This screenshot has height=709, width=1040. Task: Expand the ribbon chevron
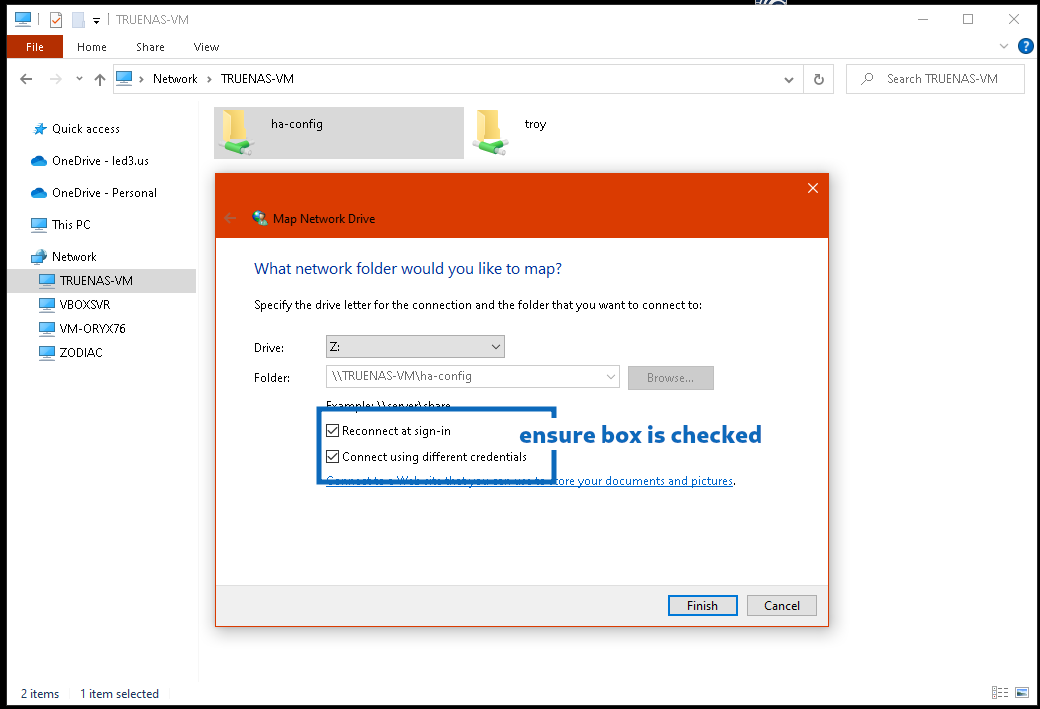click(x=1004, y=46)
